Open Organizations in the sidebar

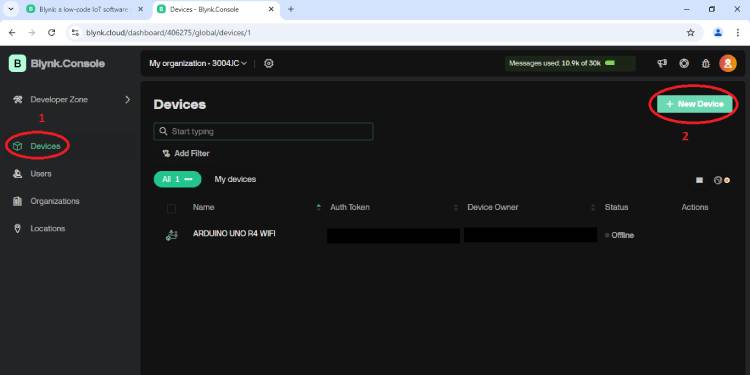55,201
